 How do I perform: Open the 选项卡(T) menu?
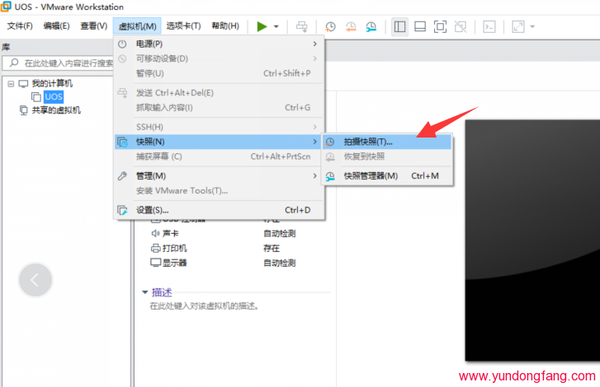[x=183, y=26]
